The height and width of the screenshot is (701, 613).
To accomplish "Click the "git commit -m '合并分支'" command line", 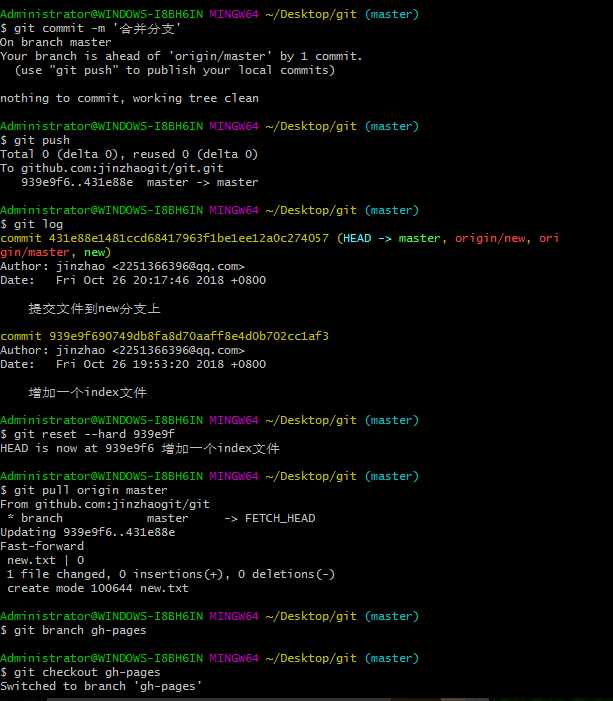I will pos(91,29).
